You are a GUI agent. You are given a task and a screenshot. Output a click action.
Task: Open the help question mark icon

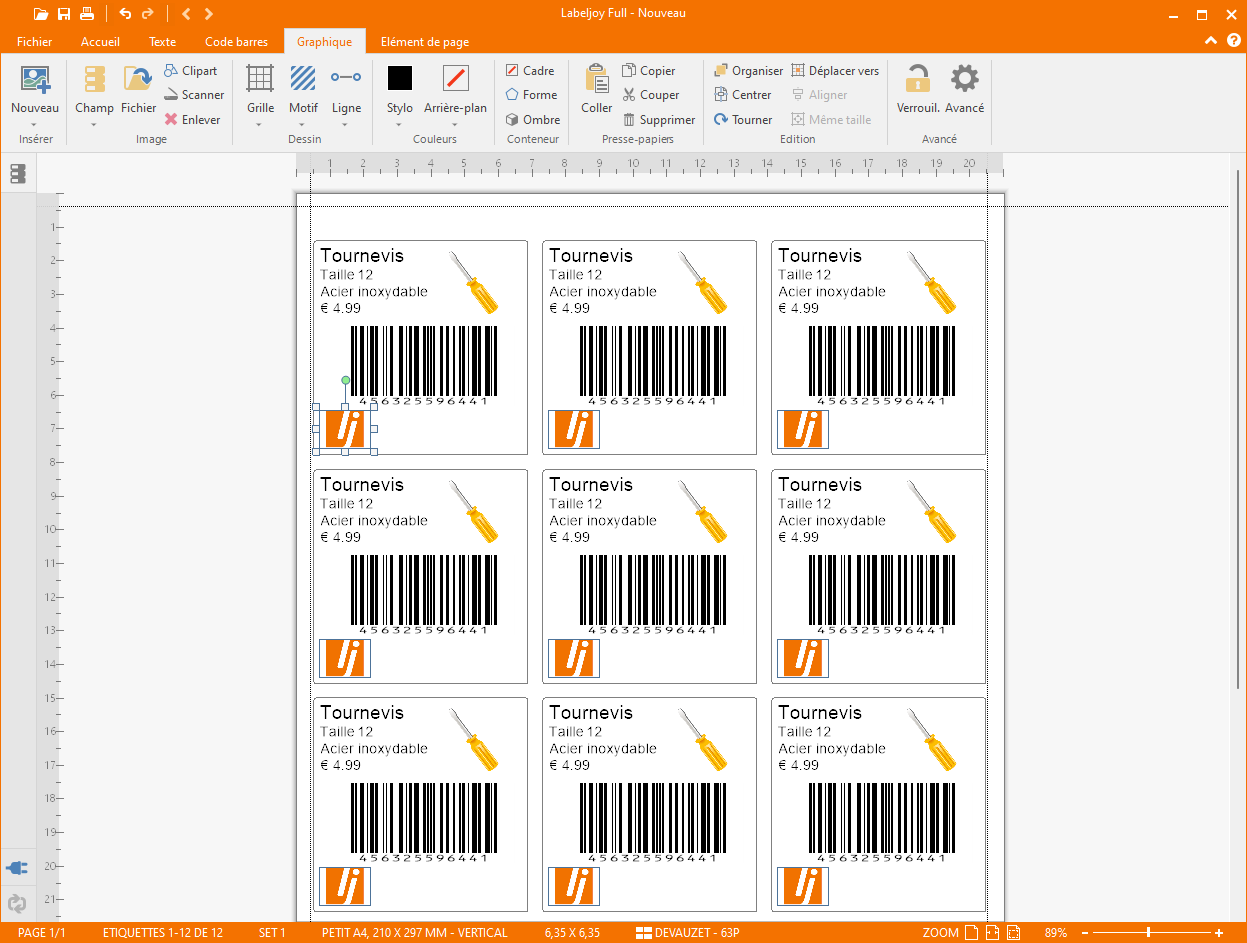(x=1234, y=41)
